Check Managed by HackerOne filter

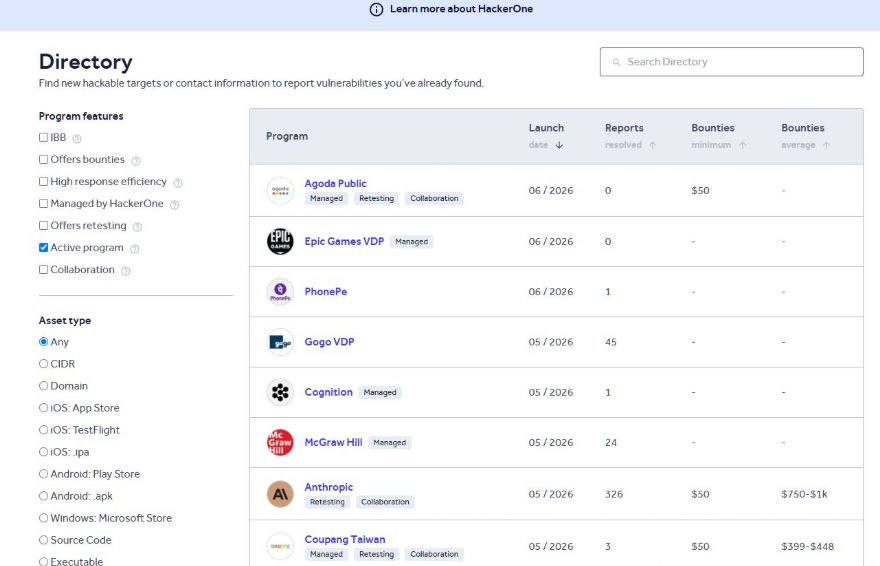click(x=43, y=204)
